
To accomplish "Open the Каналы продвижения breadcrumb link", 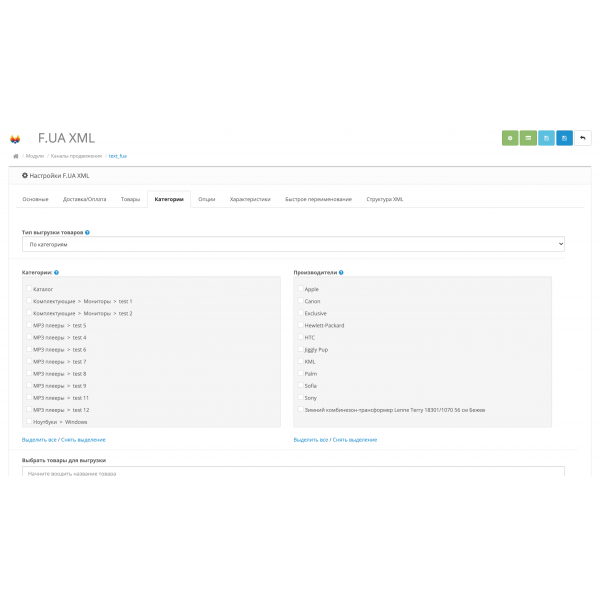I will (x=76, y=156).
